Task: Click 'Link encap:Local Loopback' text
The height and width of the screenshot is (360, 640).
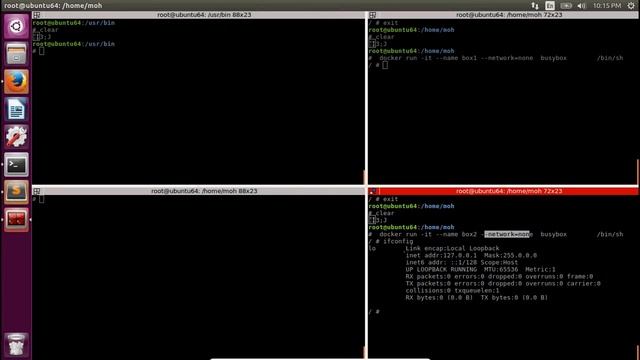Action: tap(452, 248)
